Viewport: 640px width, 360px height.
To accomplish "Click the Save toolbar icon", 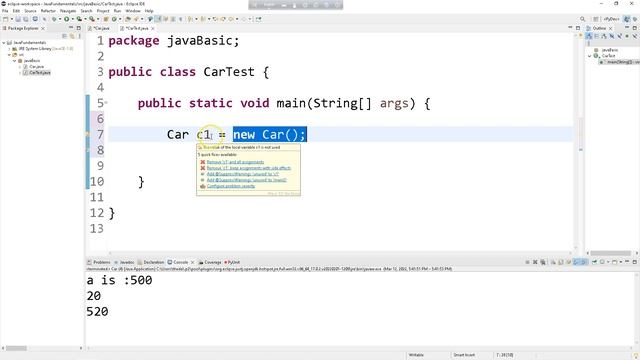I will tap(18, 19).
